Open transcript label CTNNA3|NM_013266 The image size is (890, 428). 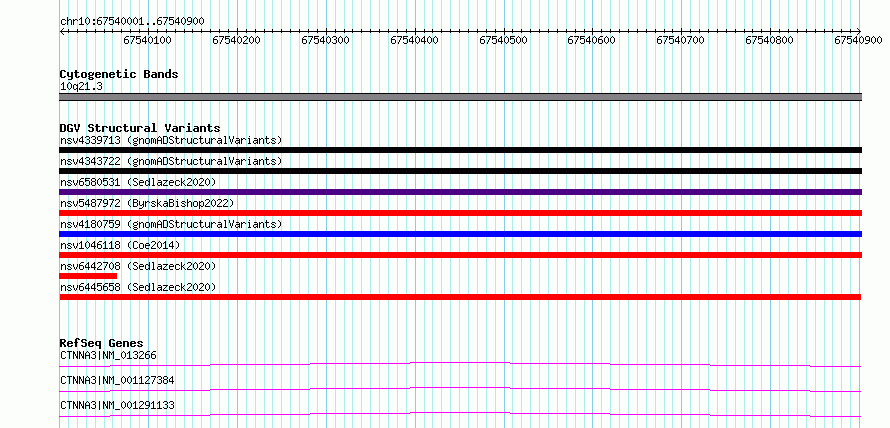click(108, 356)
